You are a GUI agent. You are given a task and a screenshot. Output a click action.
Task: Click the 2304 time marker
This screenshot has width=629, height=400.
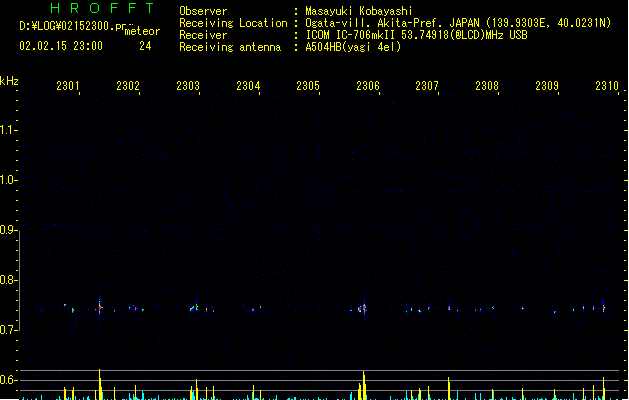tap(248, 85)
